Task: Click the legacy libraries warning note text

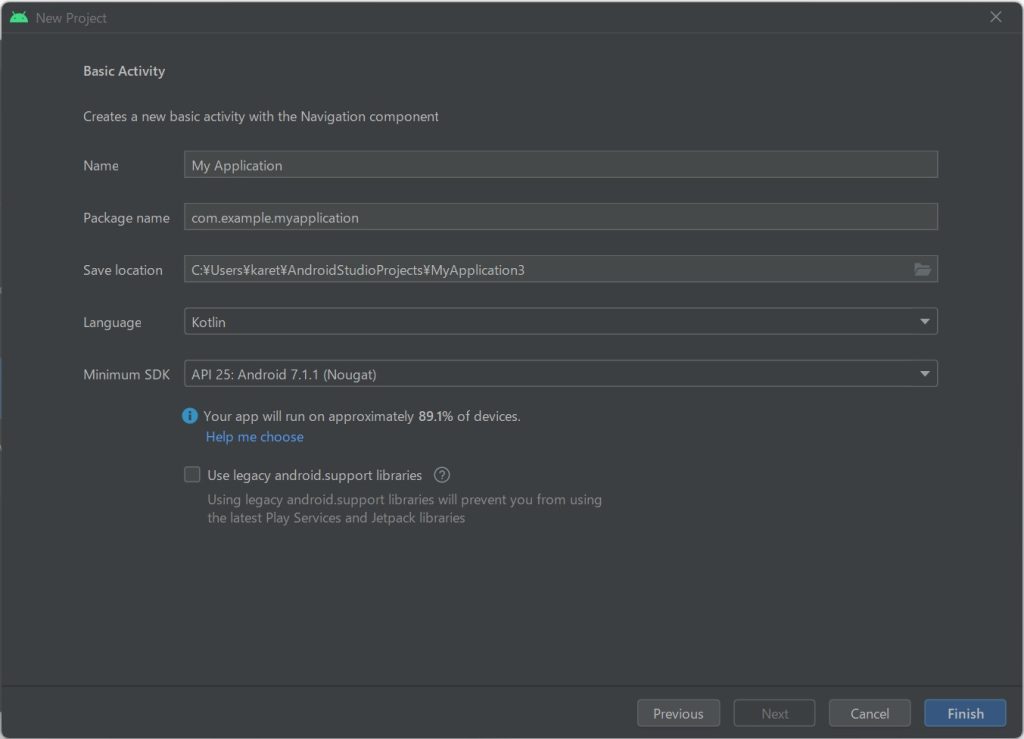Action: pyautogui.click(x=405, y=509)
